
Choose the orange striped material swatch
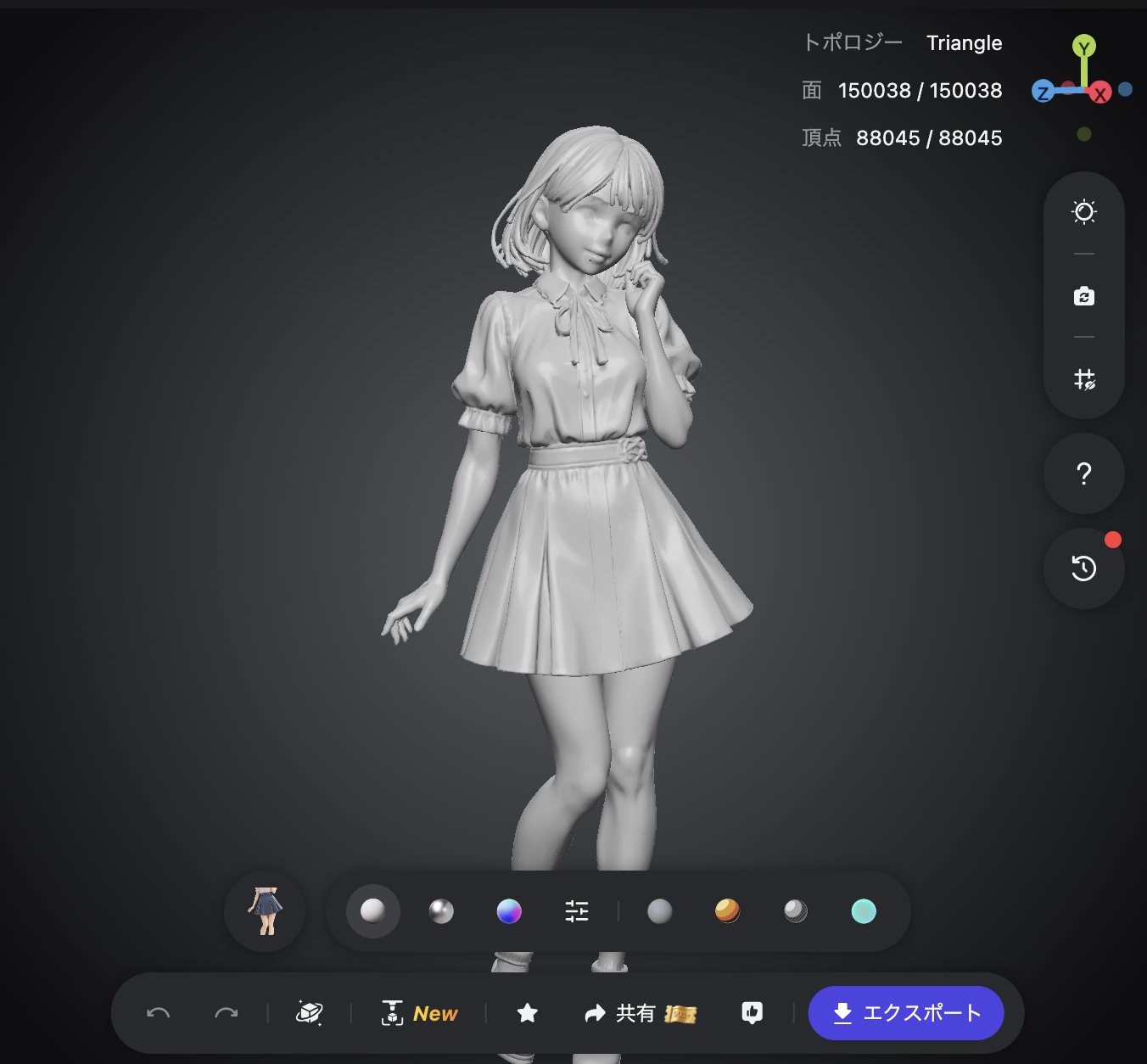(x=728, y=911)
